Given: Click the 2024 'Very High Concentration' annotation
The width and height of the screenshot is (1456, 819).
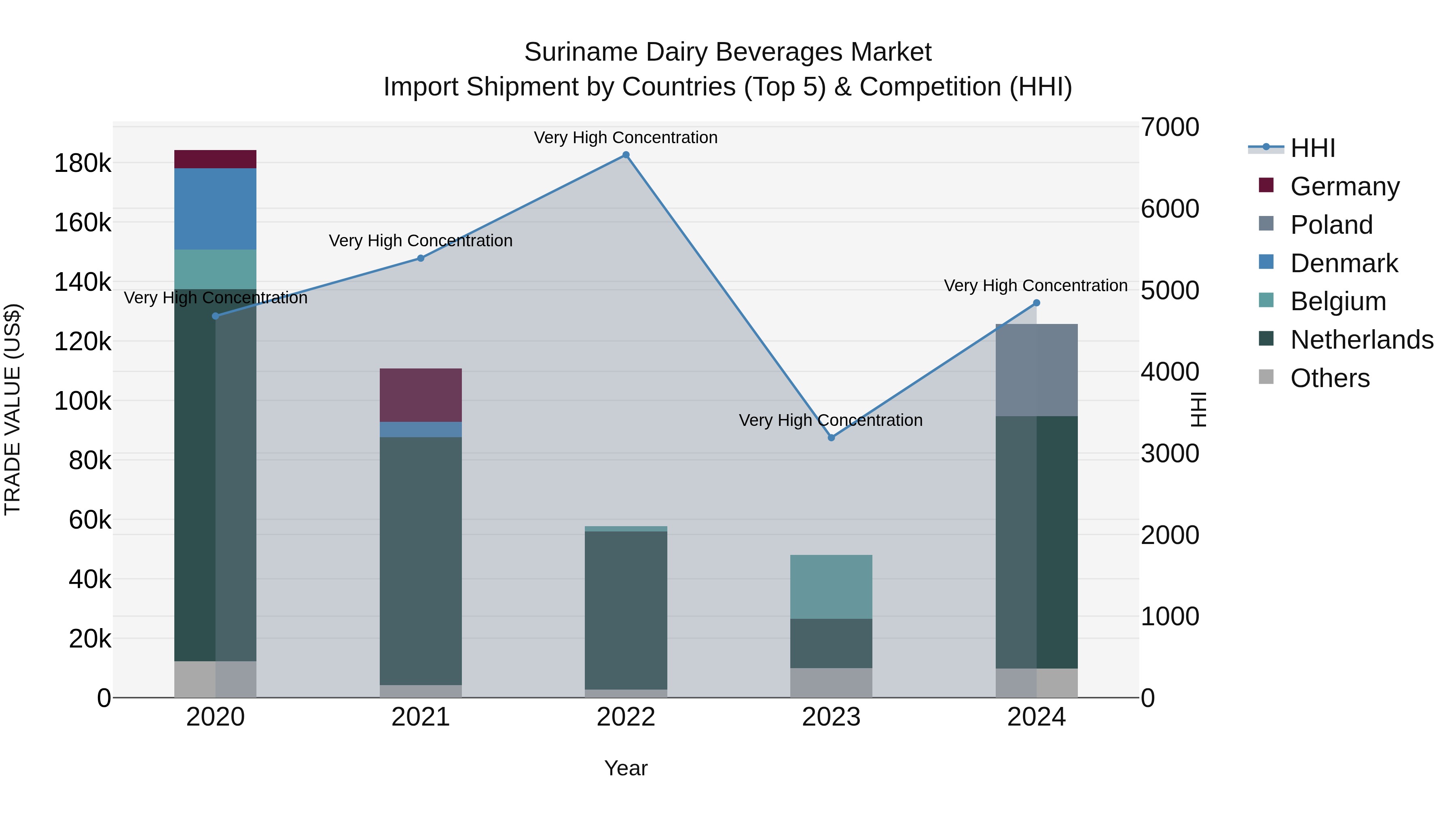Looking at the screenshot, I should pos(1036,286).
